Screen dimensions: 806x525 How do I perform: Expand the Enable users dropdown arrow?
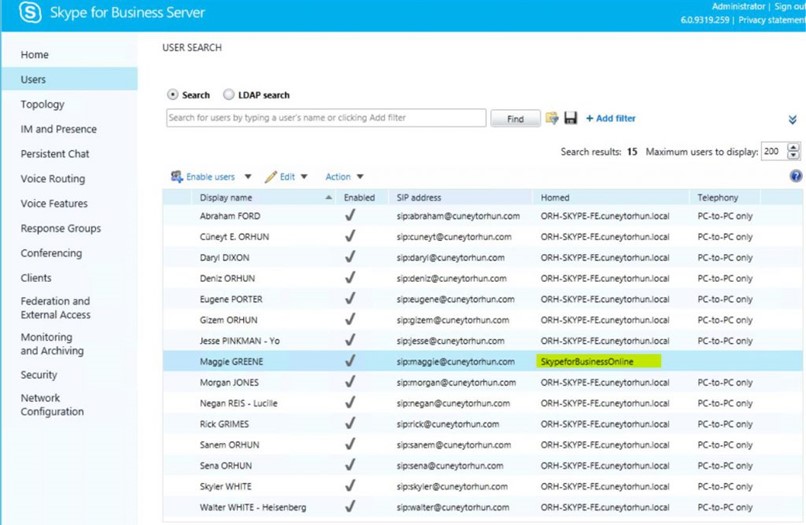(248, 177)
